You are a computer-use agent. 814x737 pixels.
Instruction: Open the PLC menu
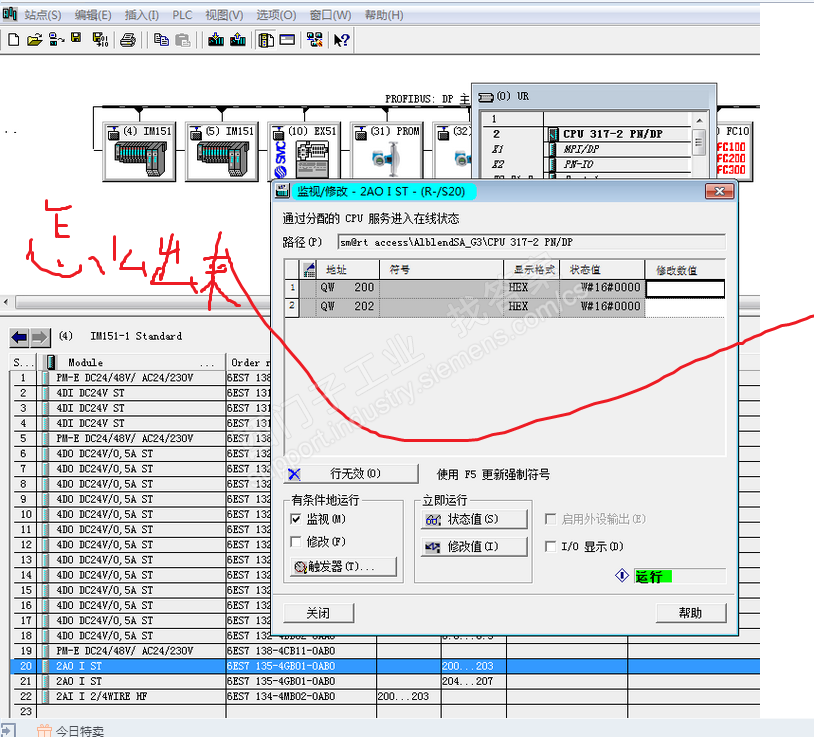pyautogui.click(x=182, y=15)
